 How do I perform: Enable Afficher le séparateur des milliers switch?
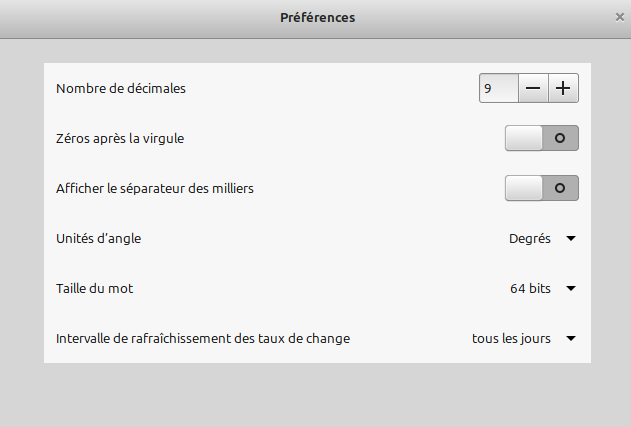(x=542, y=188)
